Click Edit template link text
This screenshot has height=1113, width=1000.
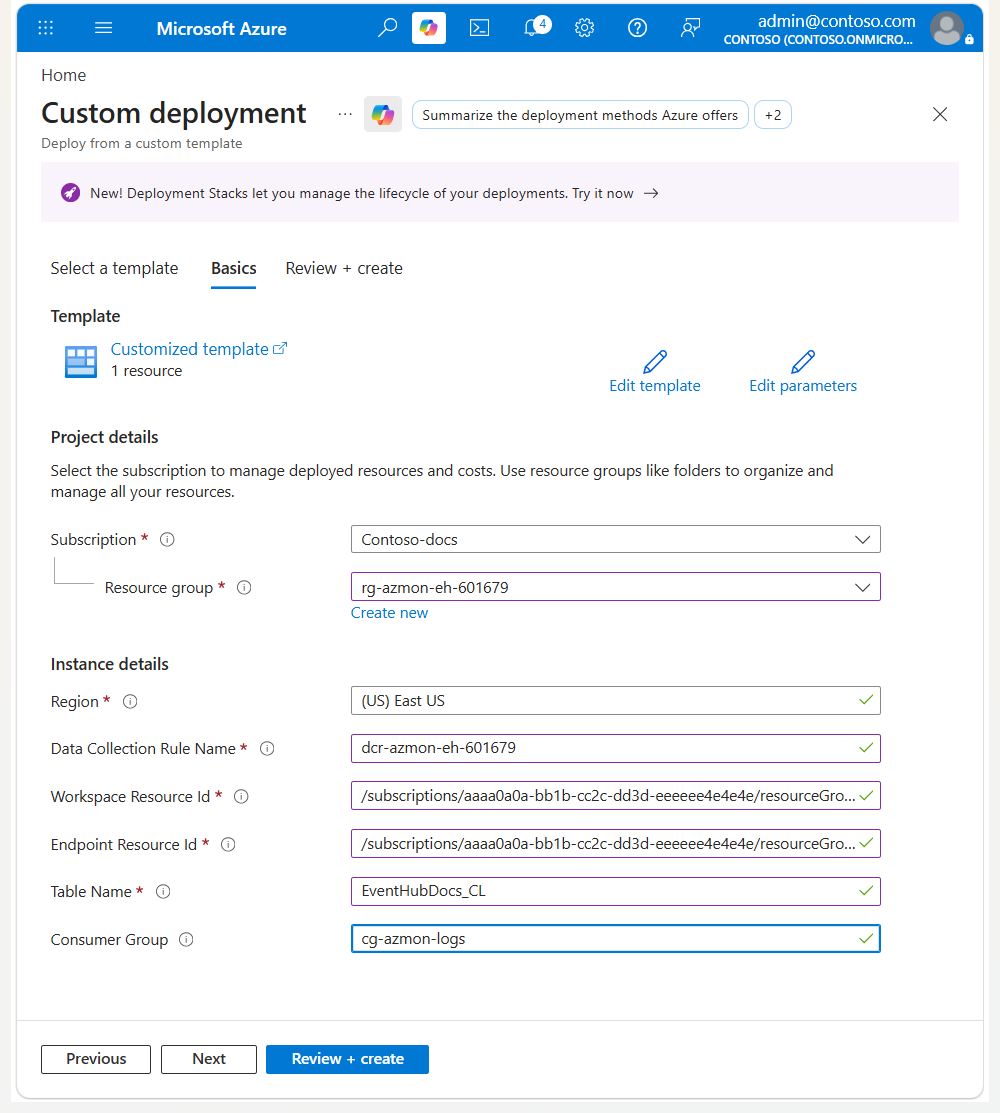click(654, 385)
